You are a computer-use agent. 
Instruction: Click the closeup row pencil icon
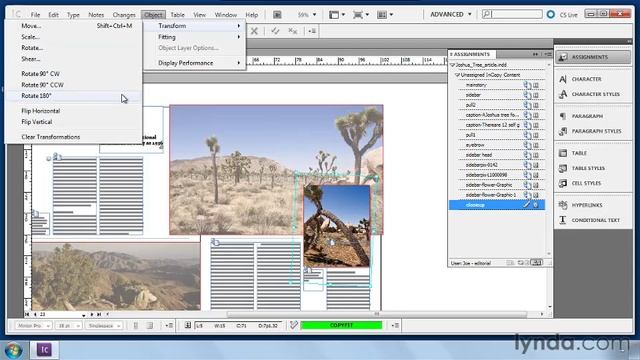527,205
